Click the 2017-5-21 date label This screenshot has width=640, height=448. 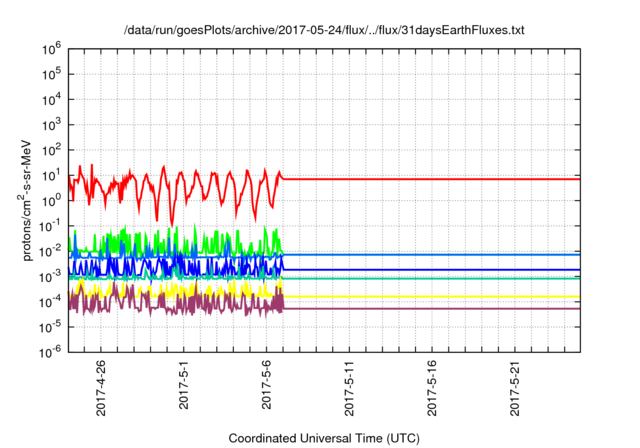(515, 388)
